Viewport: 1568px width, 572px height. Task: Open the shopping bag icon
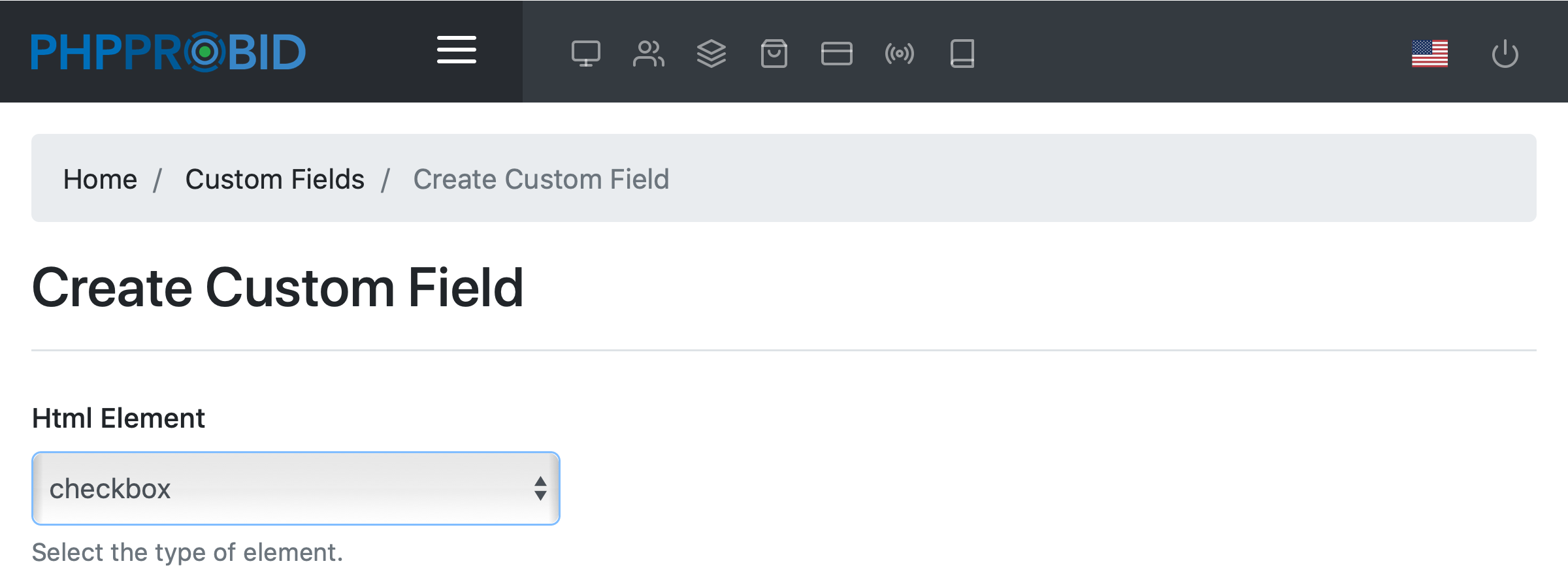[x=774, y=54]
